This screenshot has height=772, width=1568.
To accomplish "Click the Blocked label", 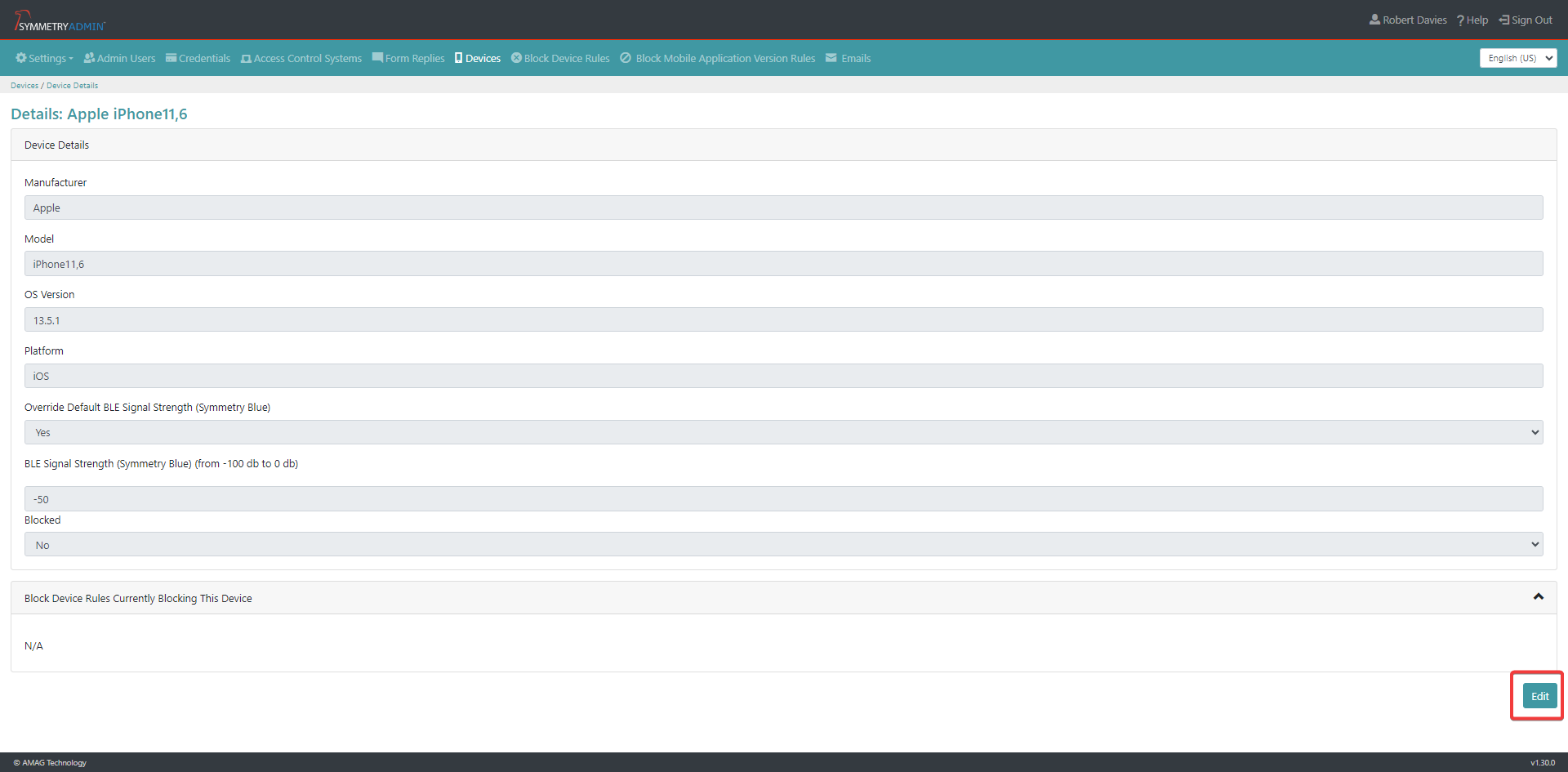I will tap(42, 520).
